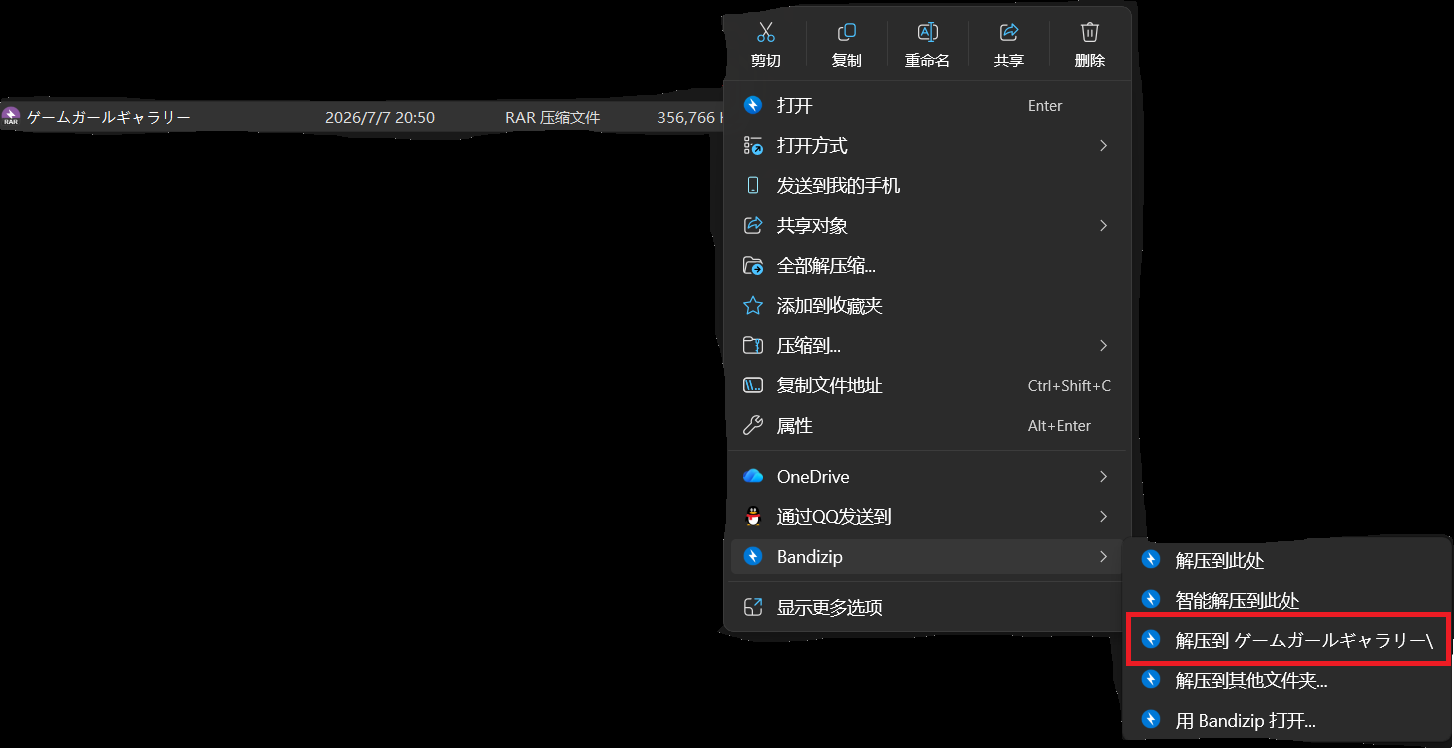1454x748 pixels.
Task: Click the icon beside 解压到此处
Action: point(1151,560)
